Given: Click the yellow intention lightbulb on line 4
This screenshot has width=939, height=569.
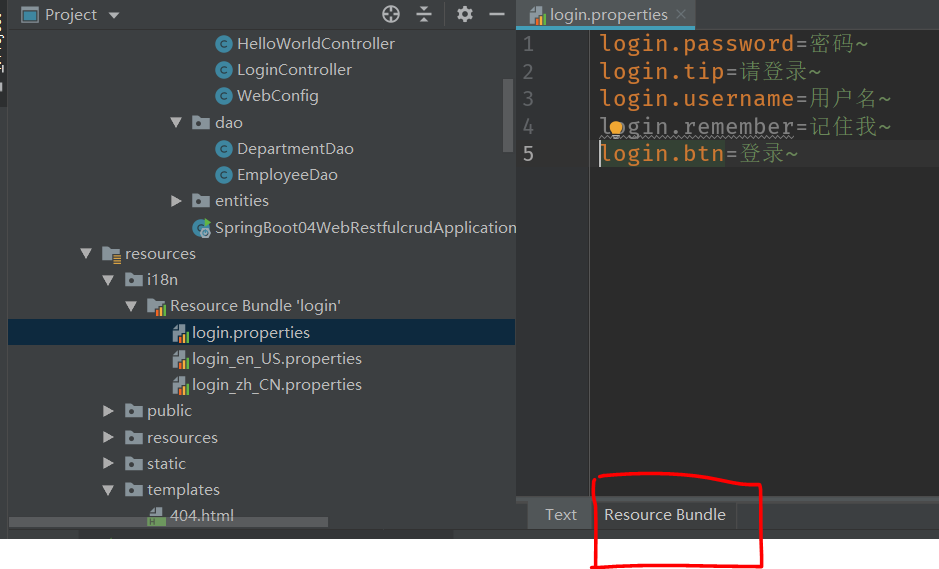Looking at the screenshot, I should coord(616,128).
